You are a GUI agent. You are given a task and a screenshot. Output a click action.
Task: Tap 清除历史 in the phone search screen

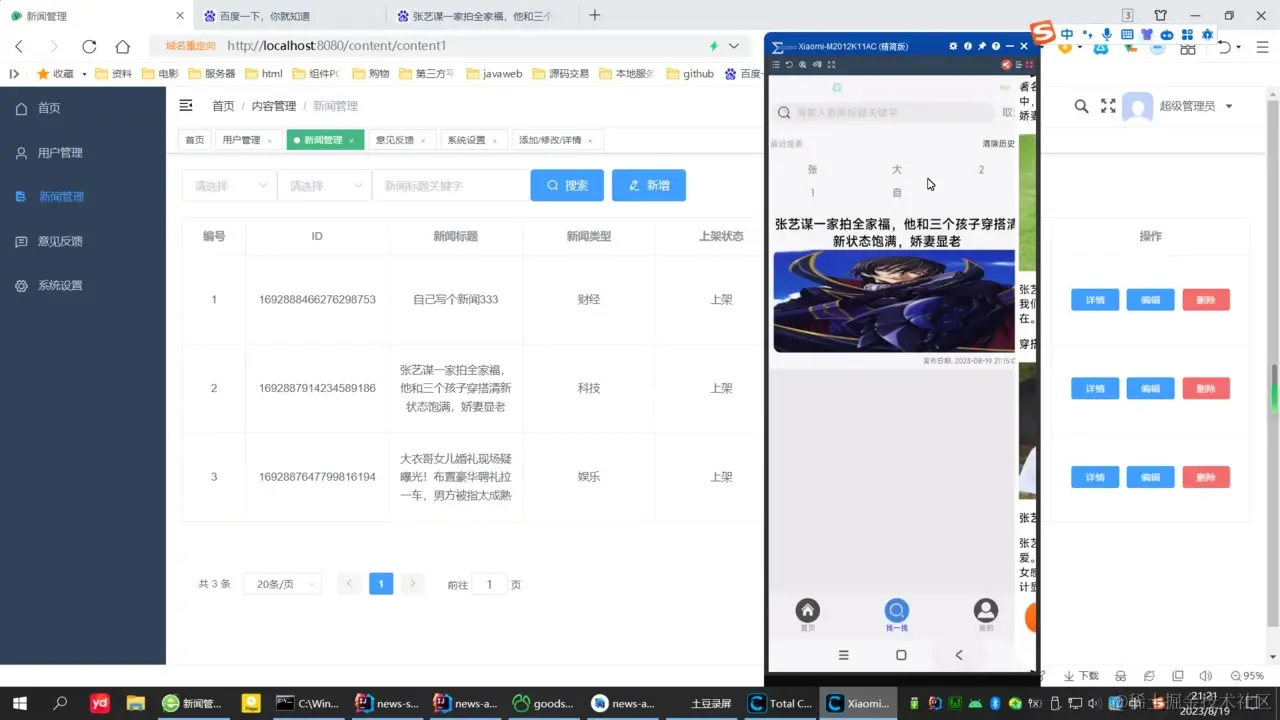[998, 144]
